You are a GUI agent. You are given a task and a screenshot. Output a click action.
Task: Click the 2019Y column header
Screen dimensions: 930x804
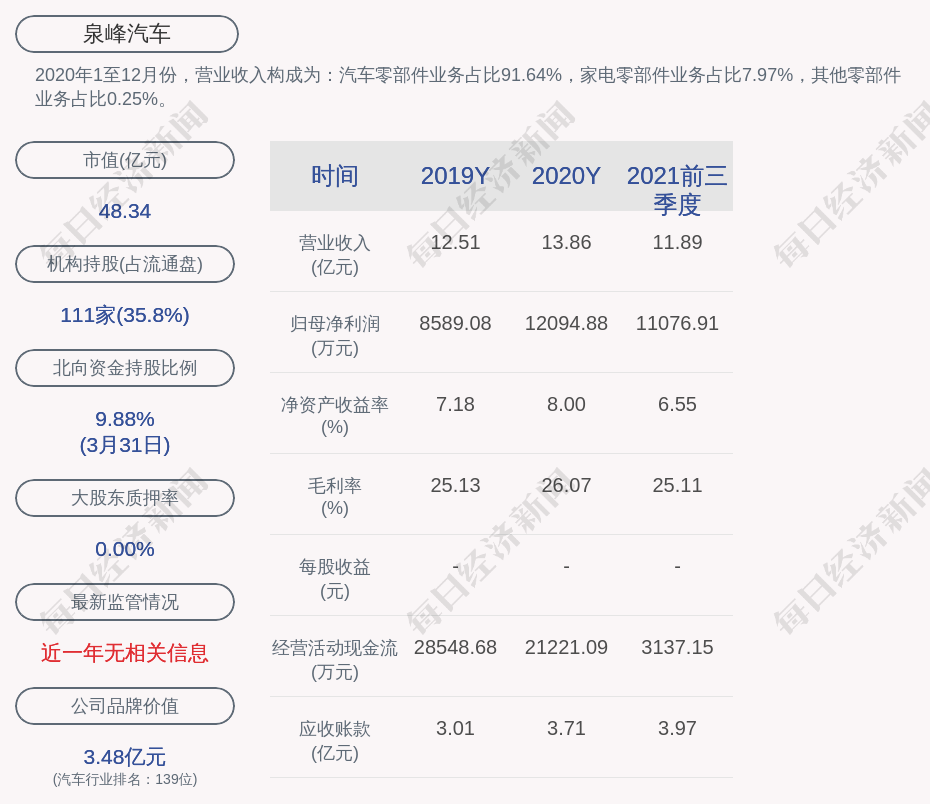[456, 176]
